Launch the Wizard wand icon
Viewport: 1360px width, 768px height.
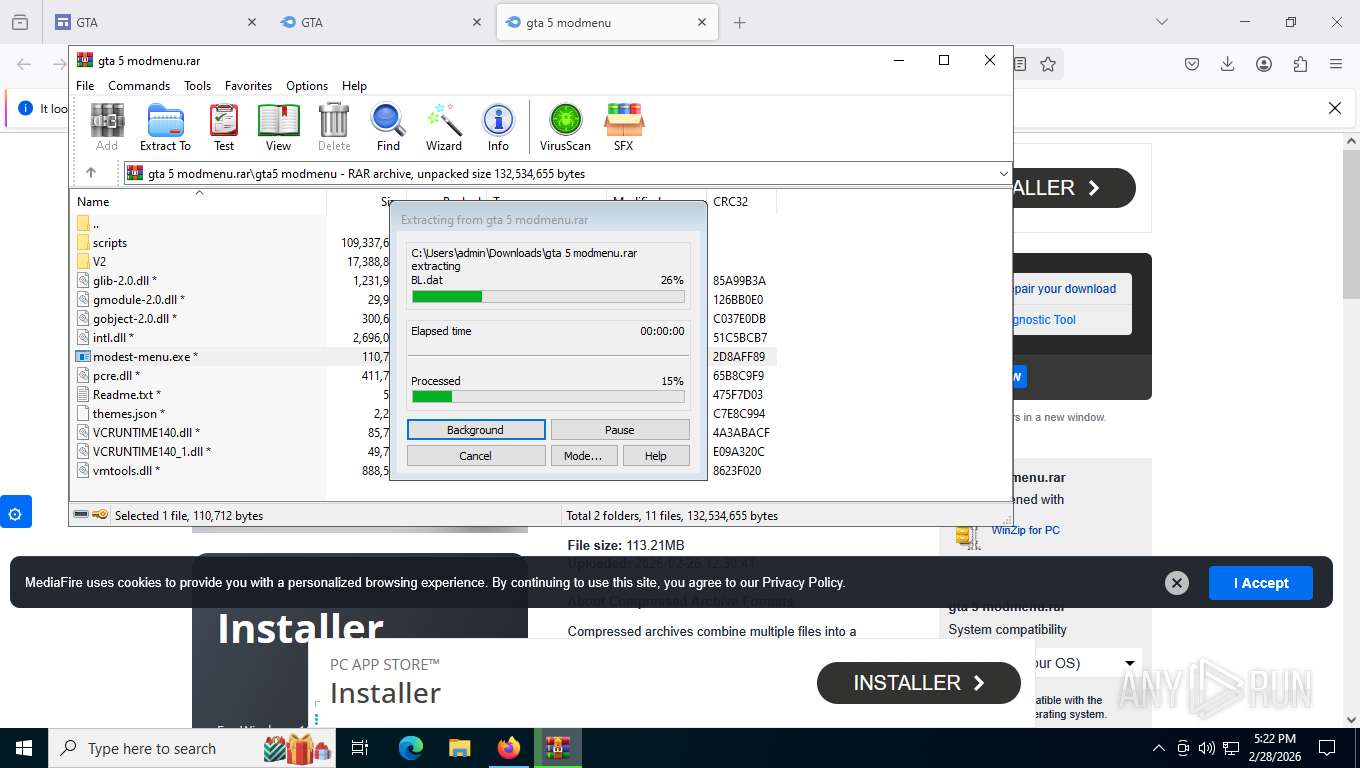coord(444,127)
